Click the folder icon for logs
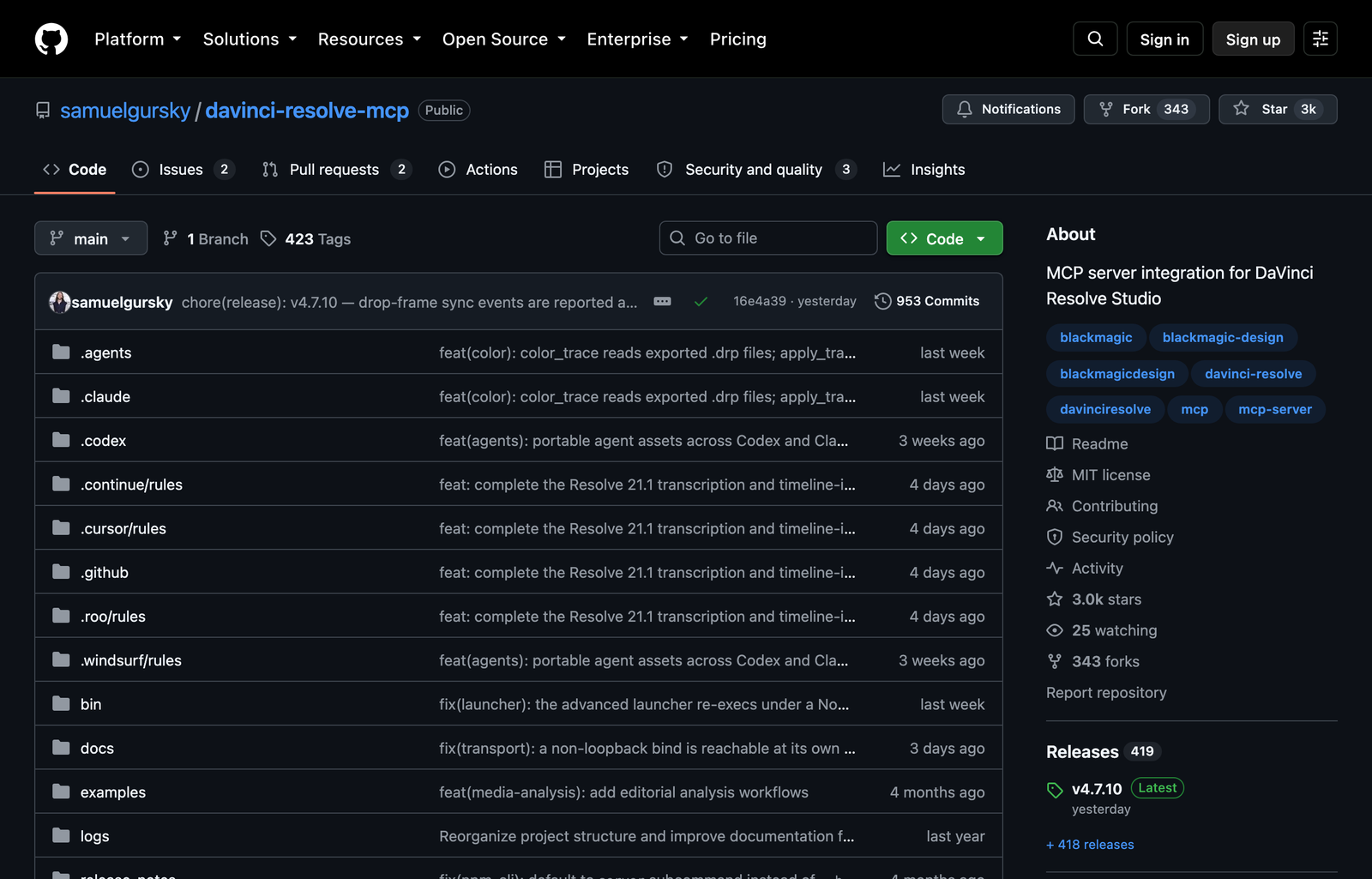 point(61,835)
